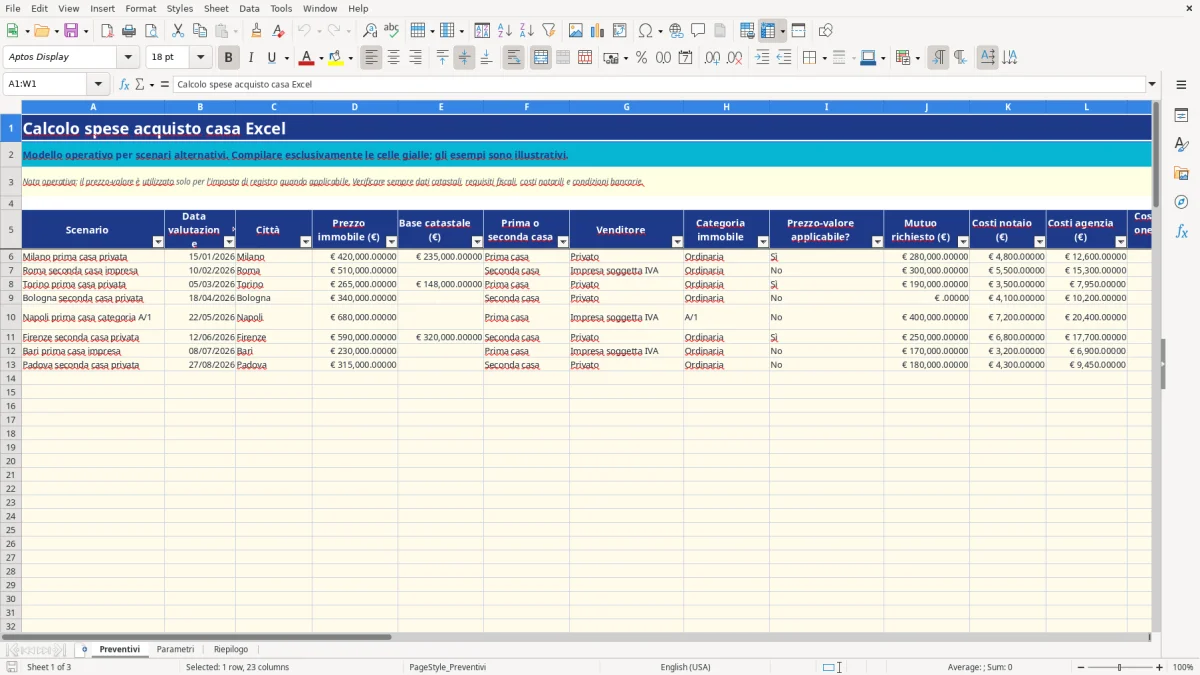Click Sort Descending icon
This screenshot has height=675, width=1200.
pos(526,31)
